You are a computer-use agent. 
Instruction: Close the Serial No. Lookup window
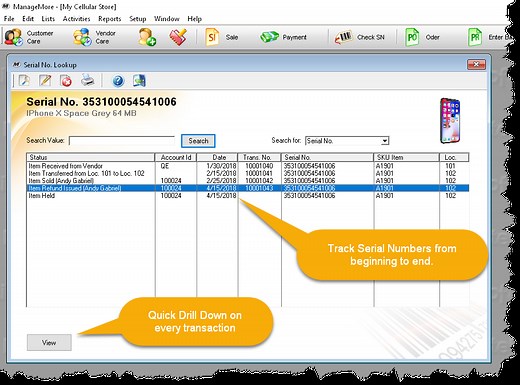pos(476,64)
